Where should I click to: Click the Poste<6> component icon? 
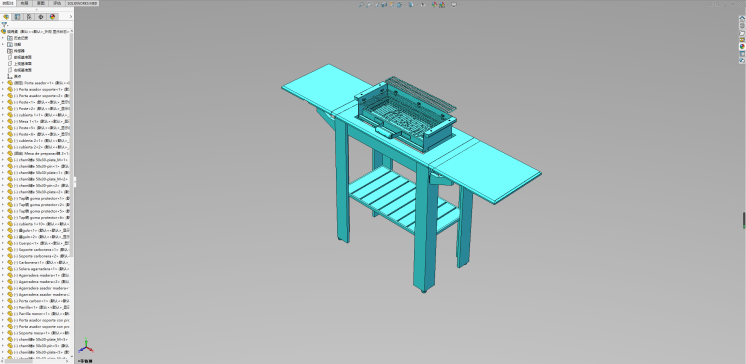[10, 134]
